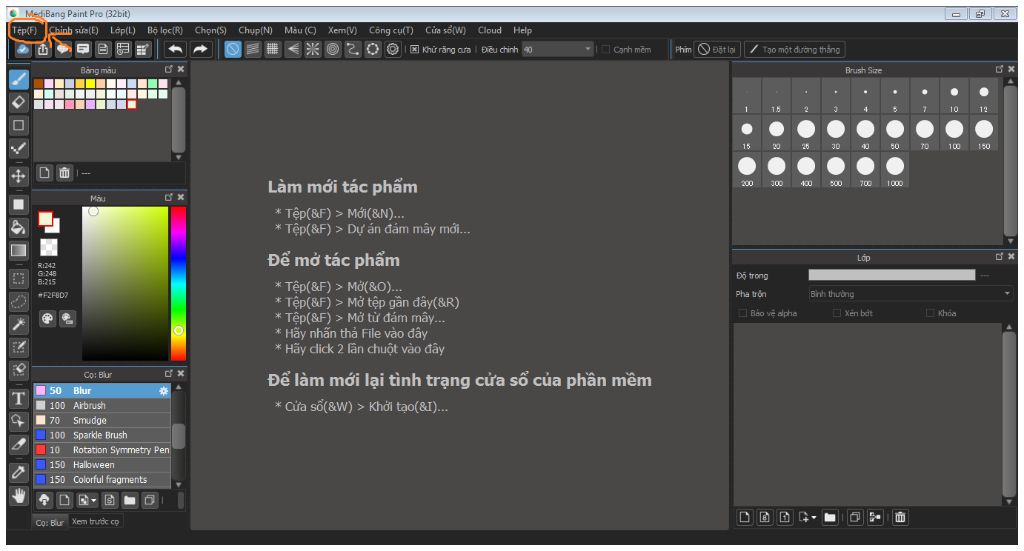Toggle Khử răng cưa checkbox
This screenshot has width=1024, height=551.
pos(414,50)
